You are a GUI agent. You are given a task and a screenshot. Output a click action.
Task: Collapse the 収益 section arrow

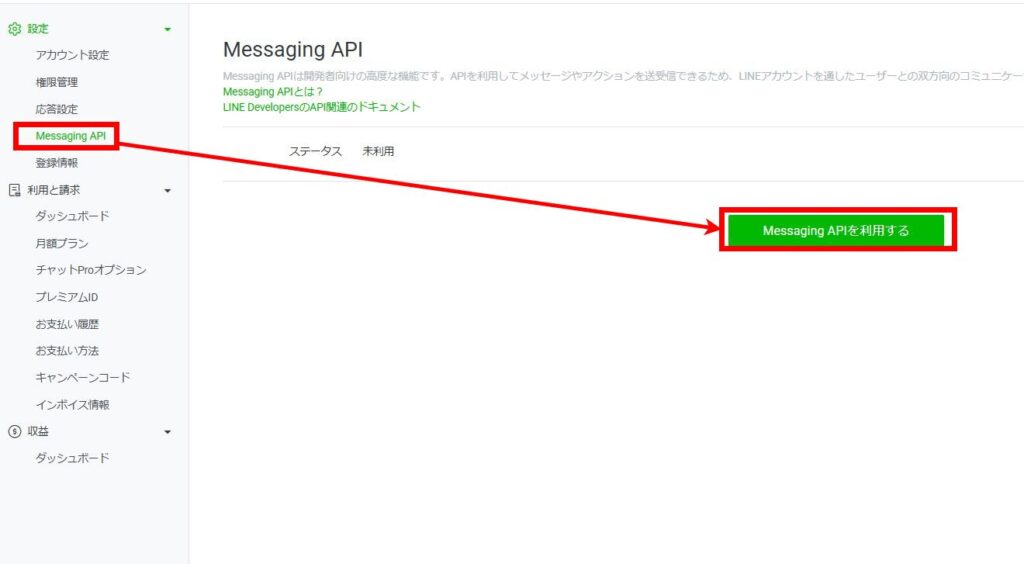[168, 432]
